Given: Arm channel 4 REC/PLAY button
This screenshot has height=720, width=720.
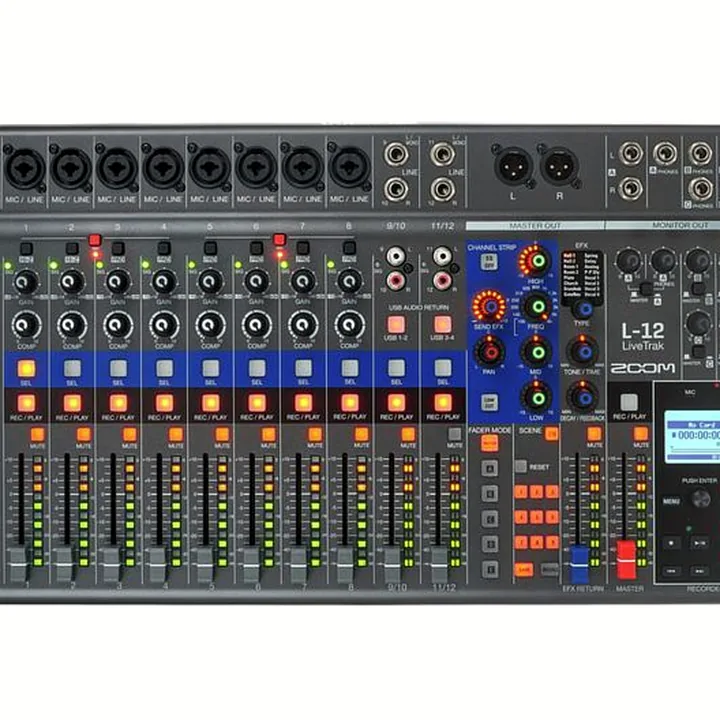Looking at the screenshot, I should coord(164,403).
